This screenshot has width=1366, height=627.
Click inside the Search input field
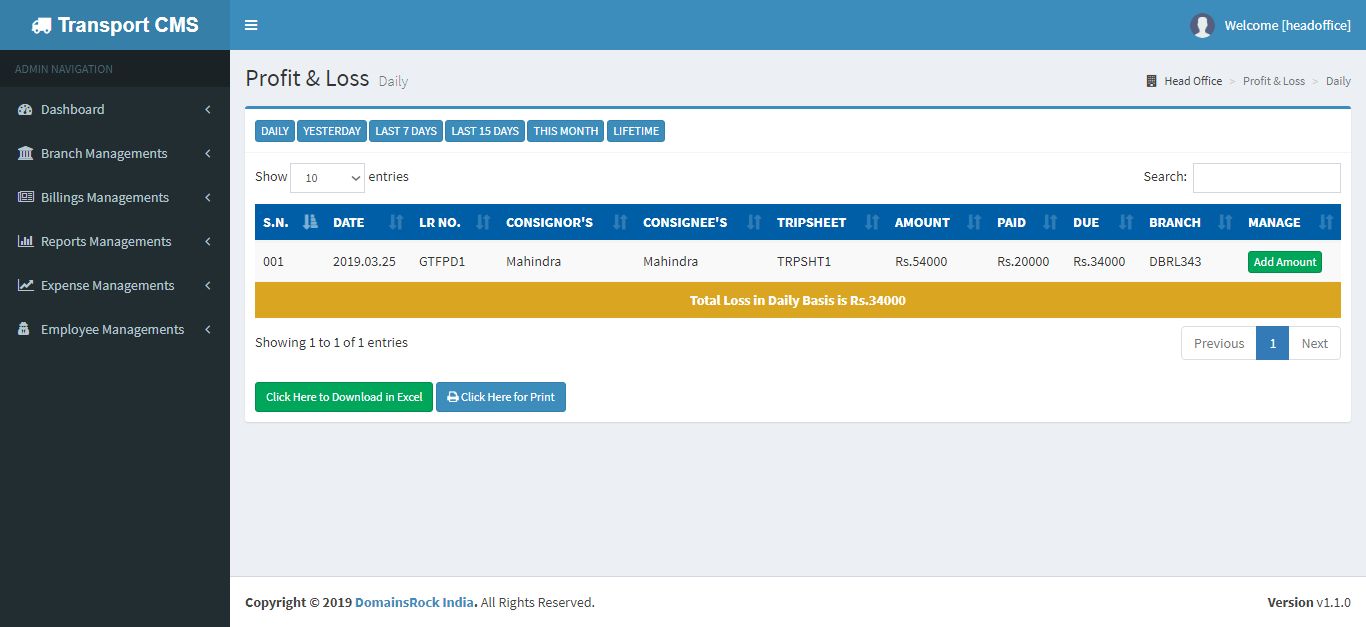[x=1267, y=178]
